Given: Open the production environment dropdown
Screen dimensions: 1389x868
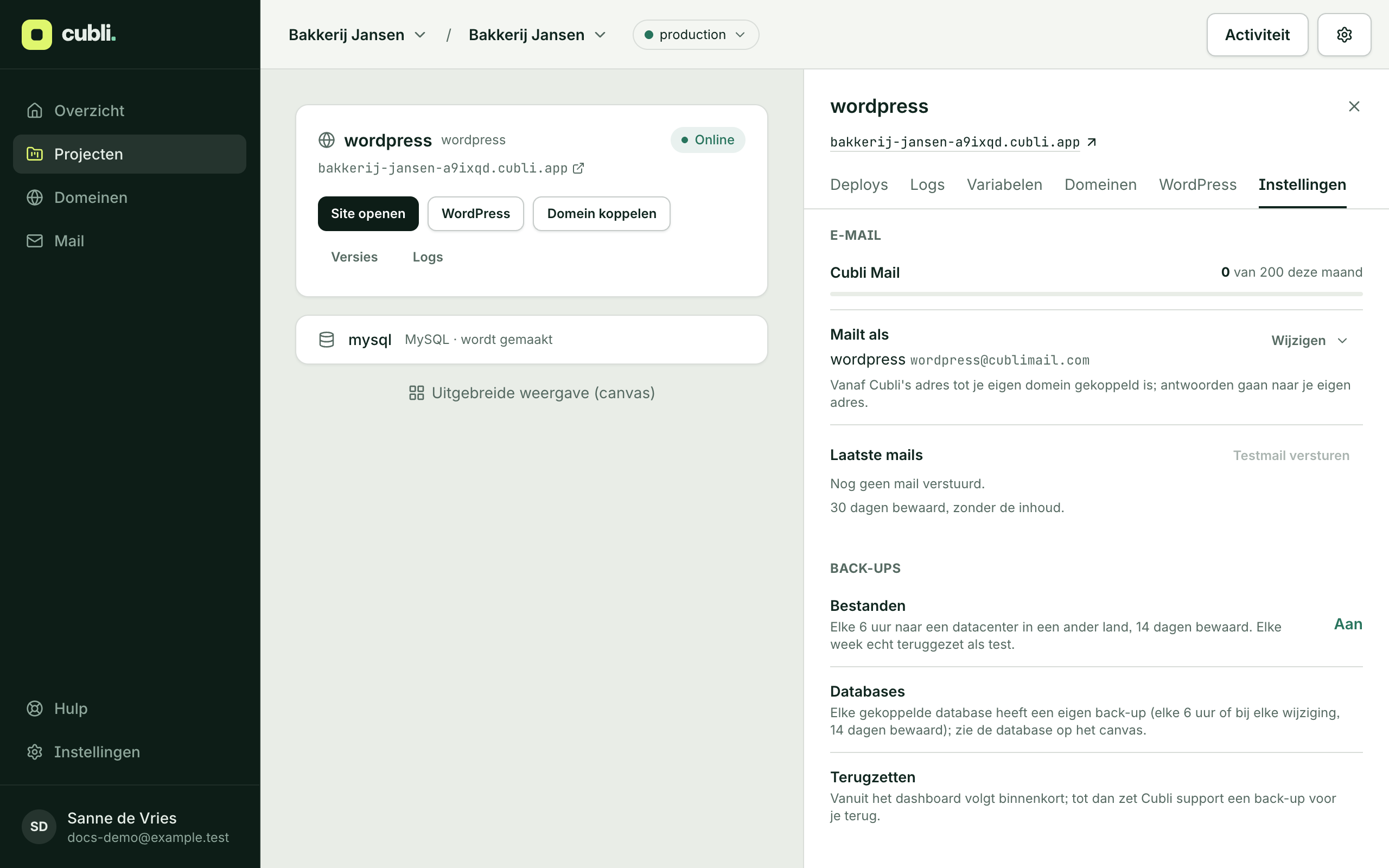Looking at the screenshot, I should click(x=696, y=34).
